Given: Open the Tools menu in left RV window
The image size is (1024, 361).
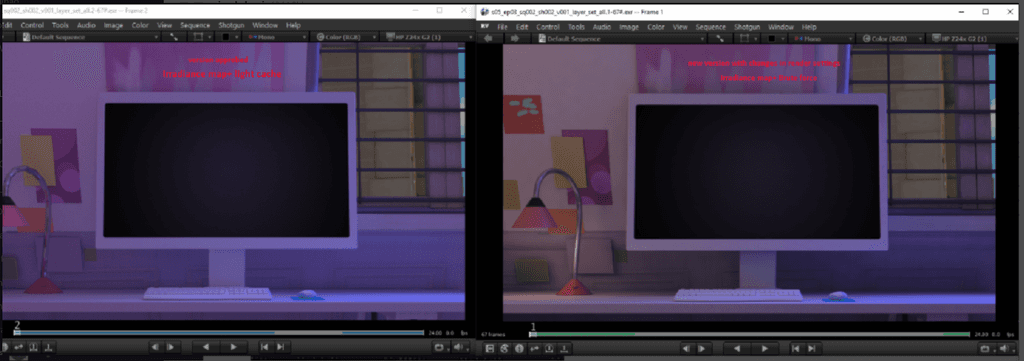Looking at the screenshot, I should (60, 25).
